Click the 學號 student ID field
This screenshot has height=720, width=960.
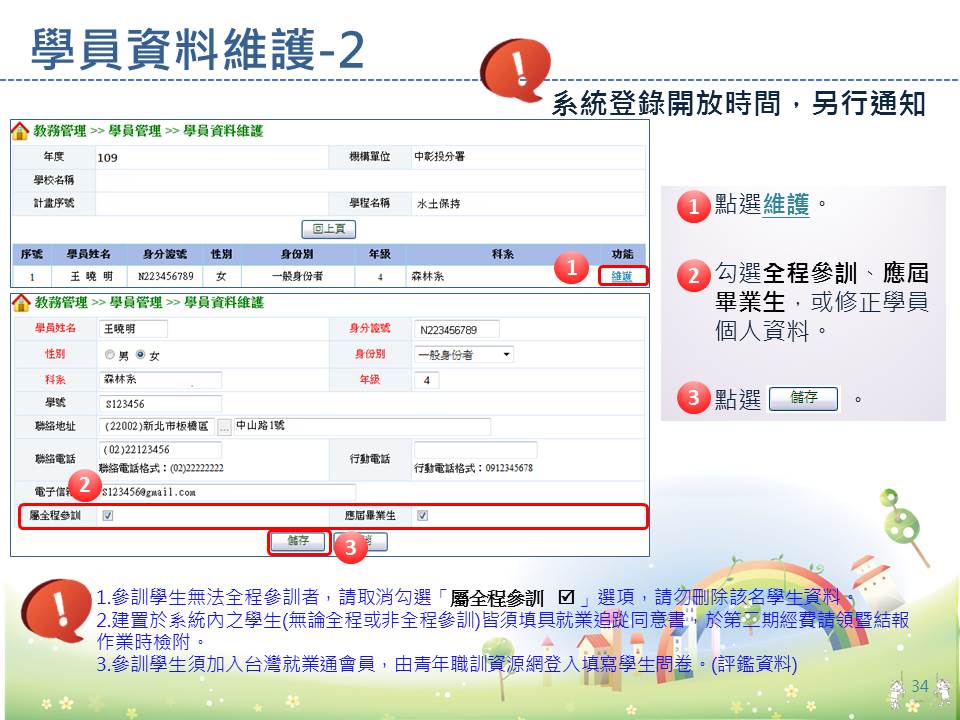[160, 404]
